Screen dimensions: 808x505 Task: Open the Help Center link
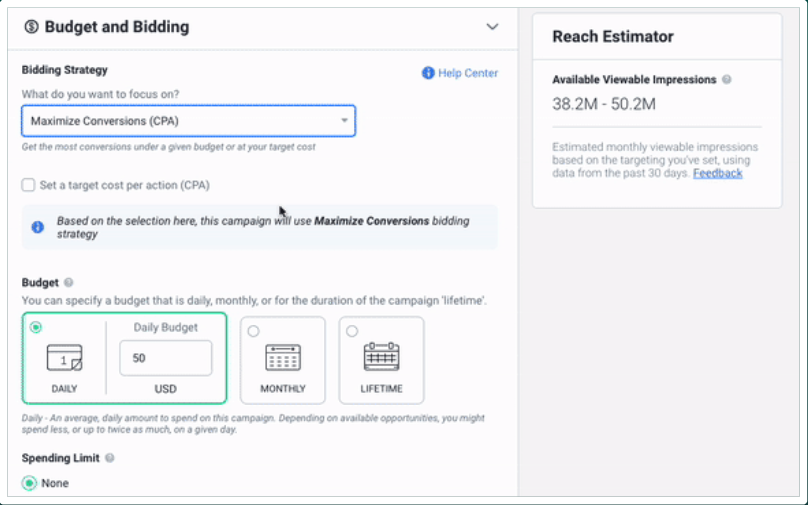[468, 73]
